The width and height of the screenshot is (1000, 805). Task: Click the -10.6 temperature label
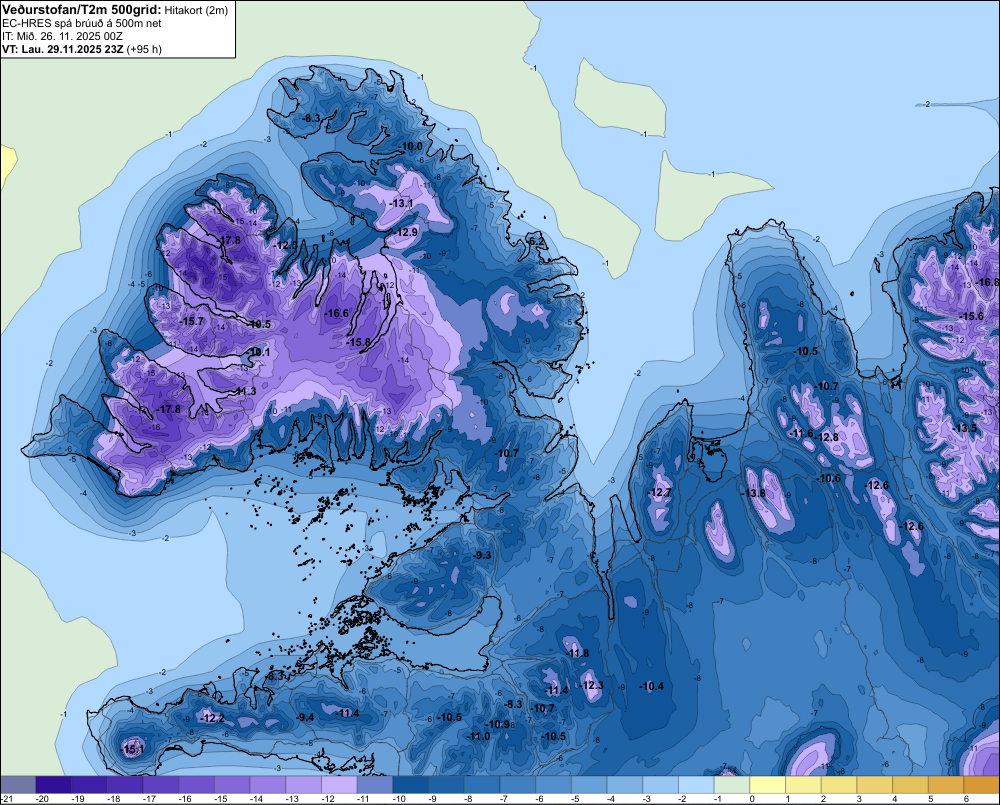click(x=830, y=478)
